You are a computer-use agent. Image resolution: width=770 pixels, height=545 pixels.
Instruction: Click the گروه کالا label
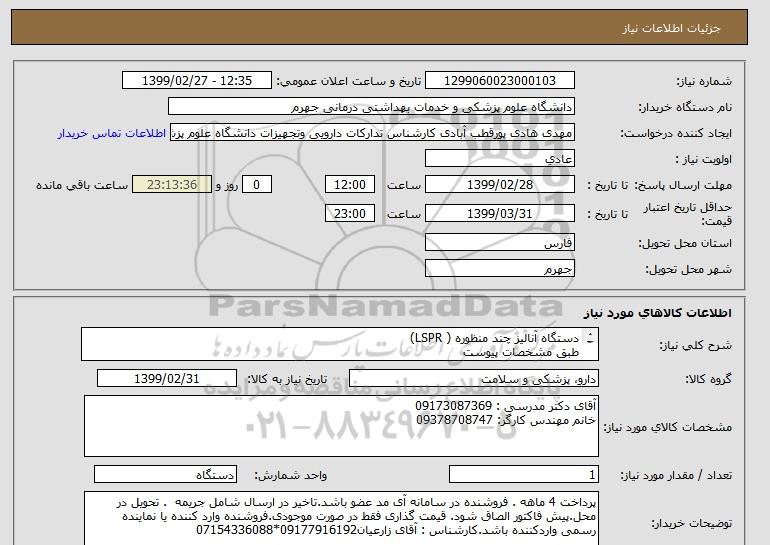[x=709, y=379]
